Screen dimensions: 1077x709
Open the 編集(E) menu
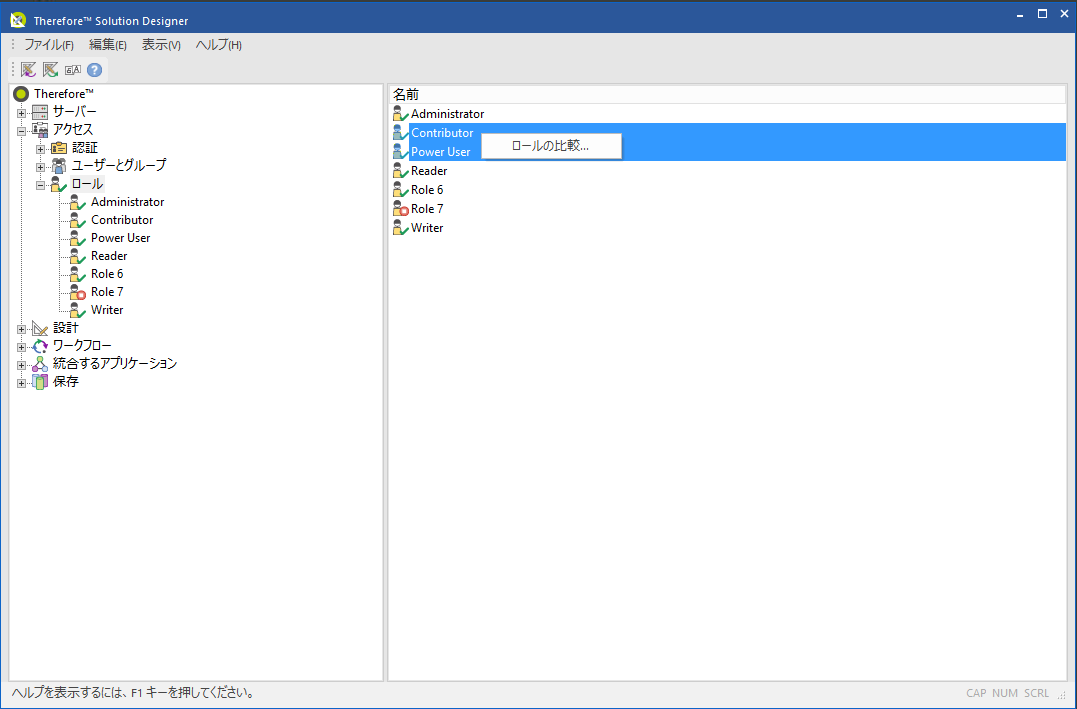click(108, 45)
